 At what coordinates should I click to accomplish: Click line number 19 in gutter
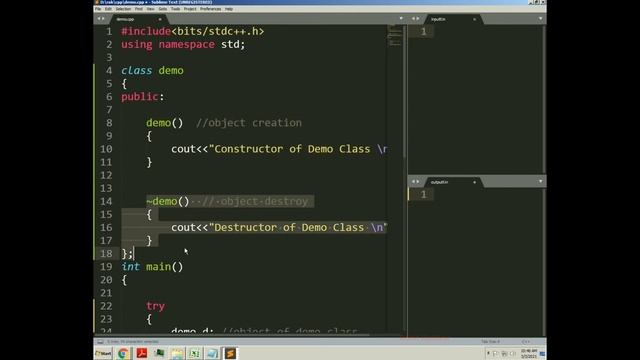[x=106, y=267]
